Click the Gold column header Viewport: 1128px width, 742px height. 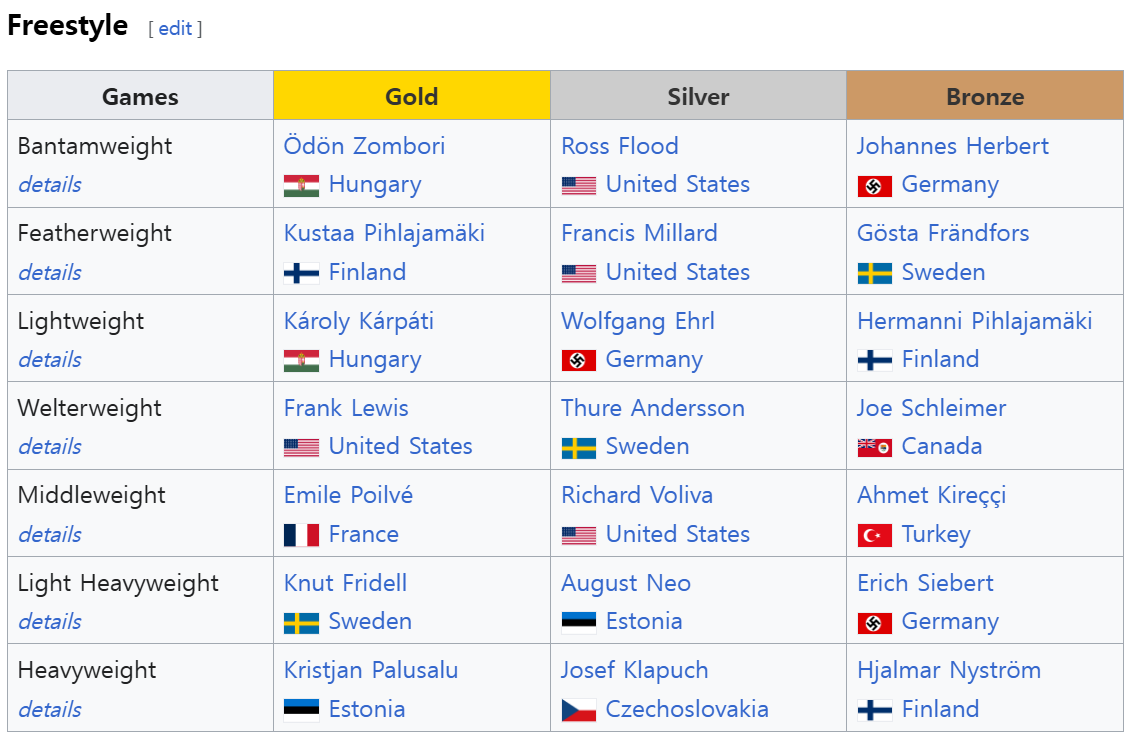(x=411, y=96)
